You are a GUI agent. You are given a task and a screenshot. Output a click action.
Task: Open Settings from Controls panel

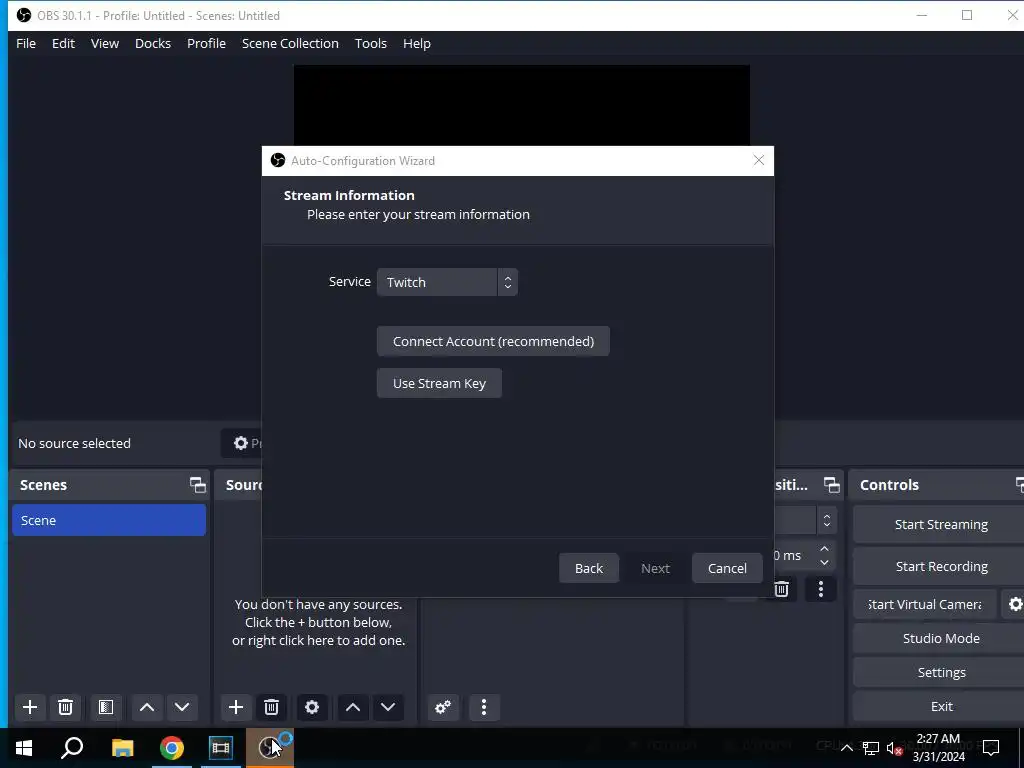click(940, 672)
